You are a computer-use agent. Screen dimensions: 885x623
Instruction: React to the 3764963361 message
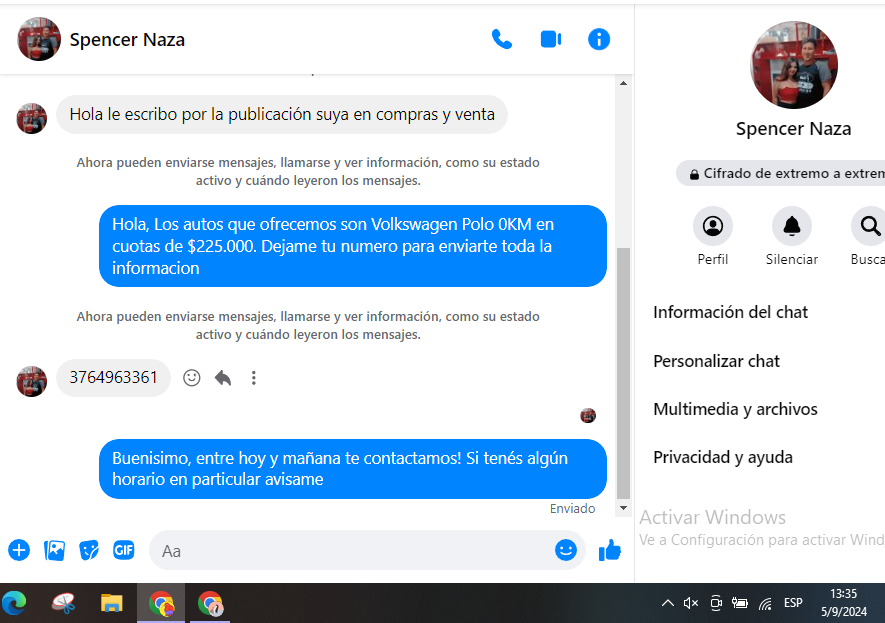(192, 378)
